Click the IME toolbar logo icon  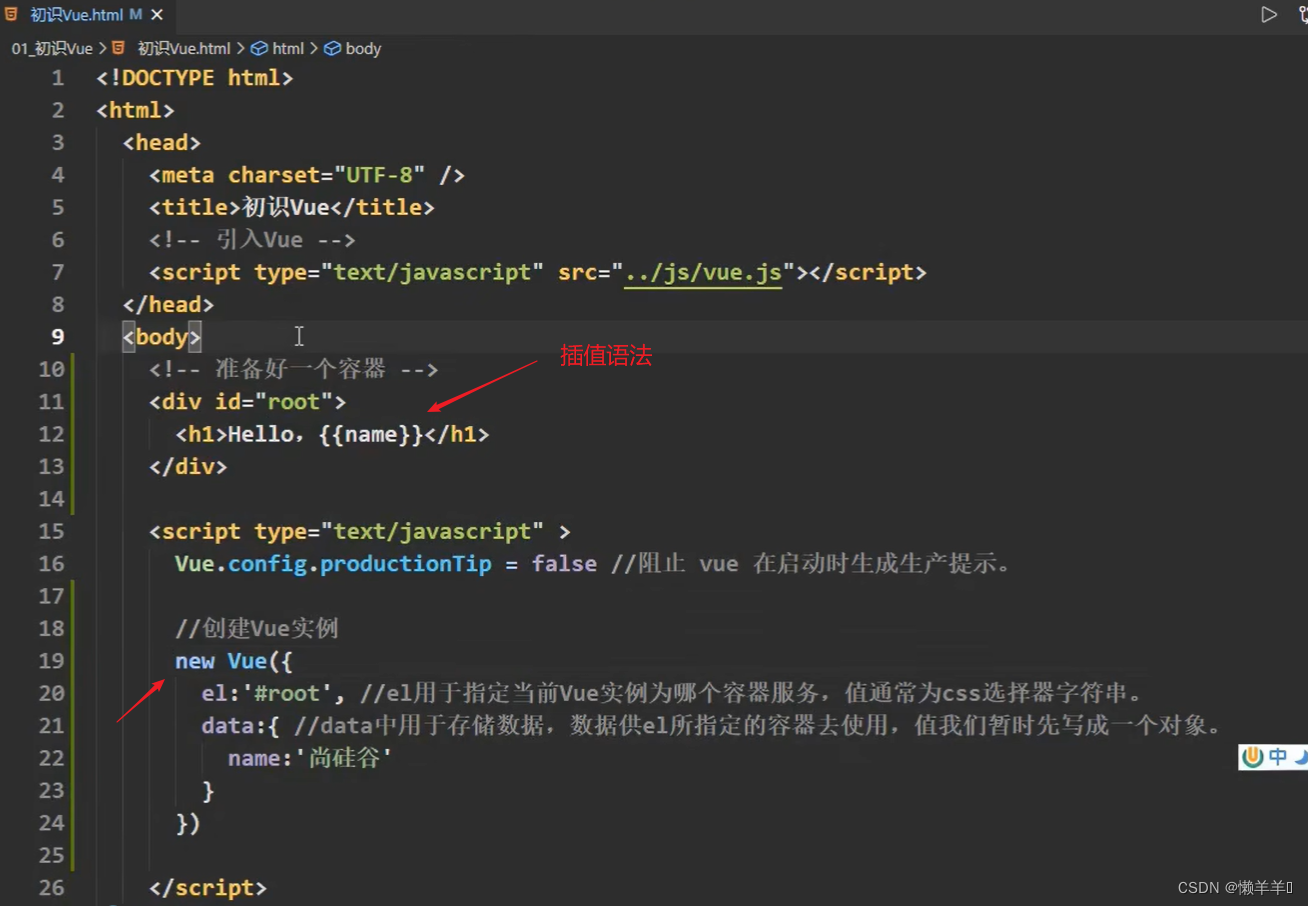click(1252, 757)
